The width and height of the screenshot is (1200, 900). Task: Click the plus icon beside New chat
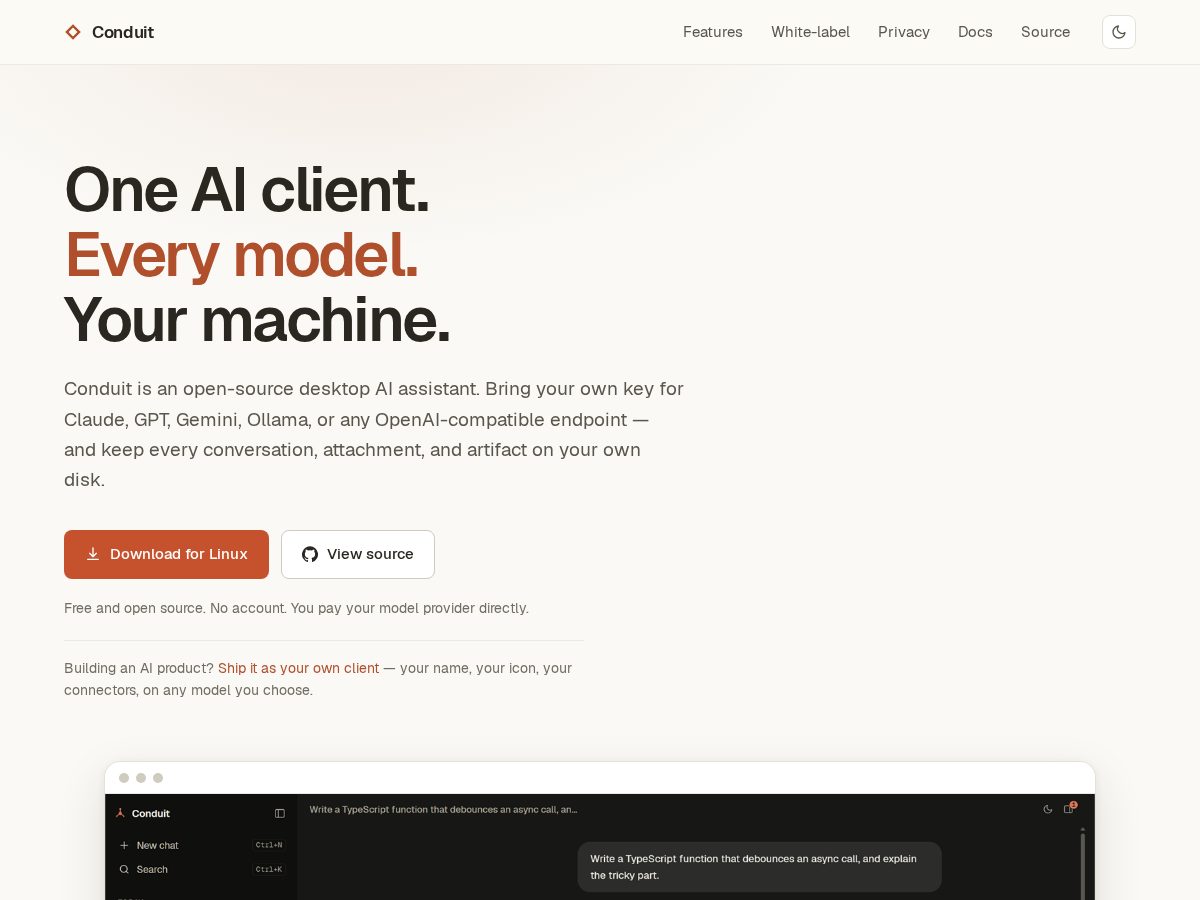click(x=124, y=845)
